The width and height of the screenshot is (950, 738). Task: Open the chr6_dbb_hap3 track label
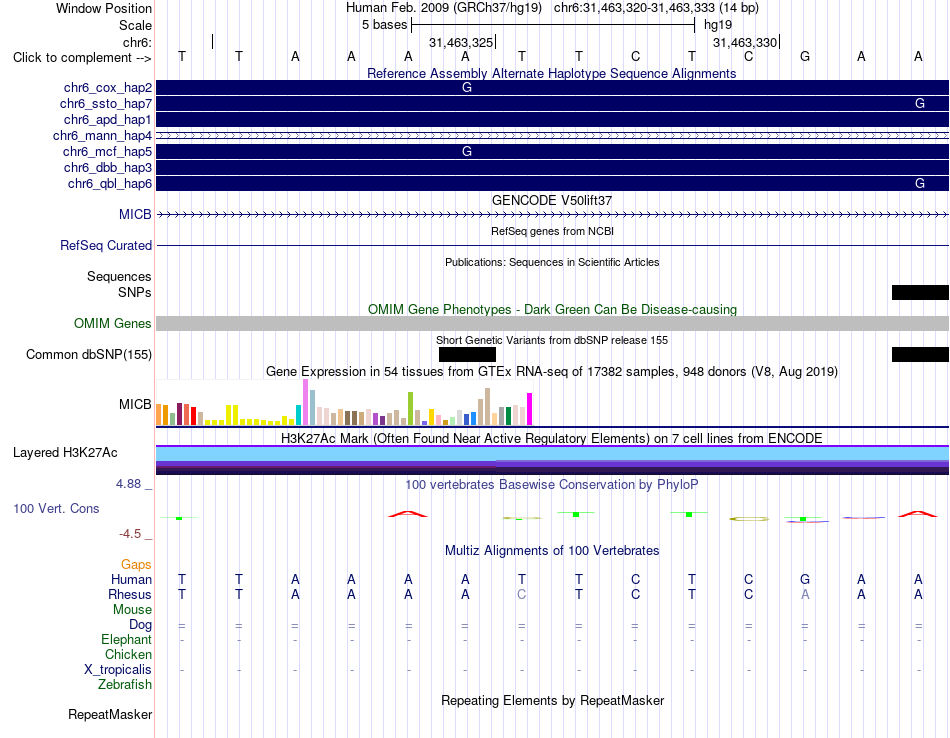point(108,167)
